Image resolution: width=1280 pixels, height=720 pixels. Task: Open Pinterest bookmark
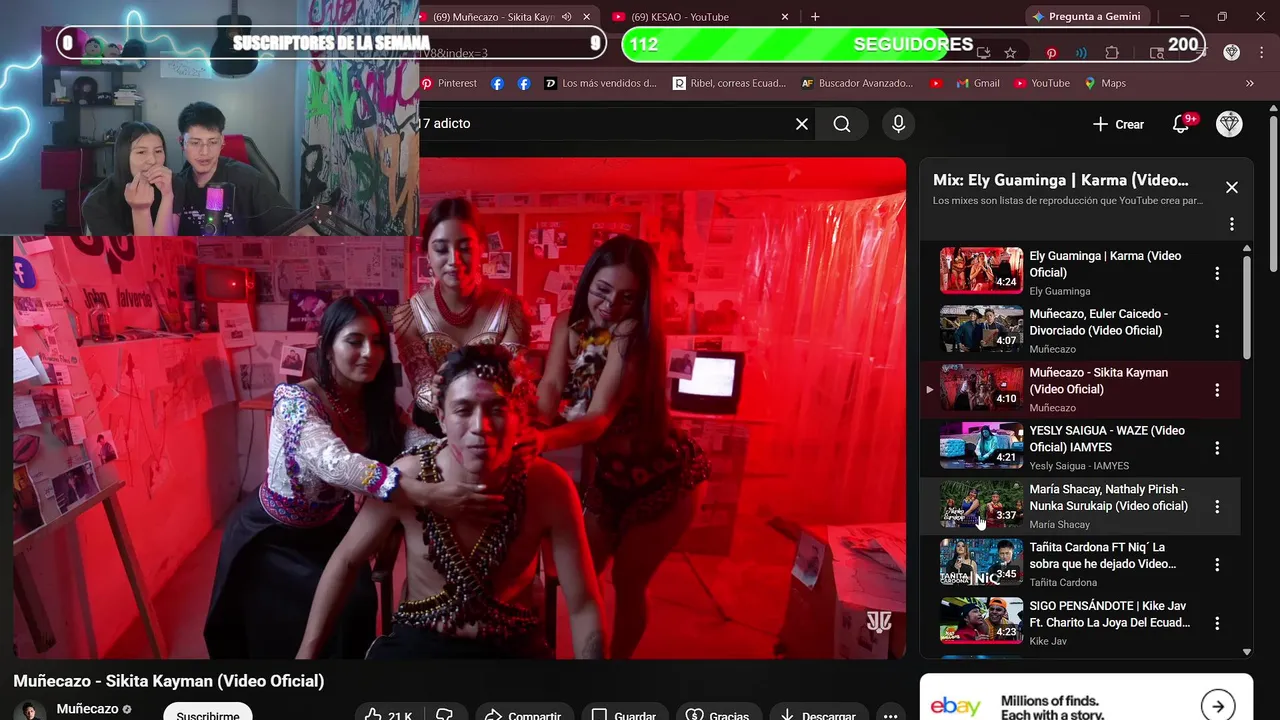[x=449, y=83]
